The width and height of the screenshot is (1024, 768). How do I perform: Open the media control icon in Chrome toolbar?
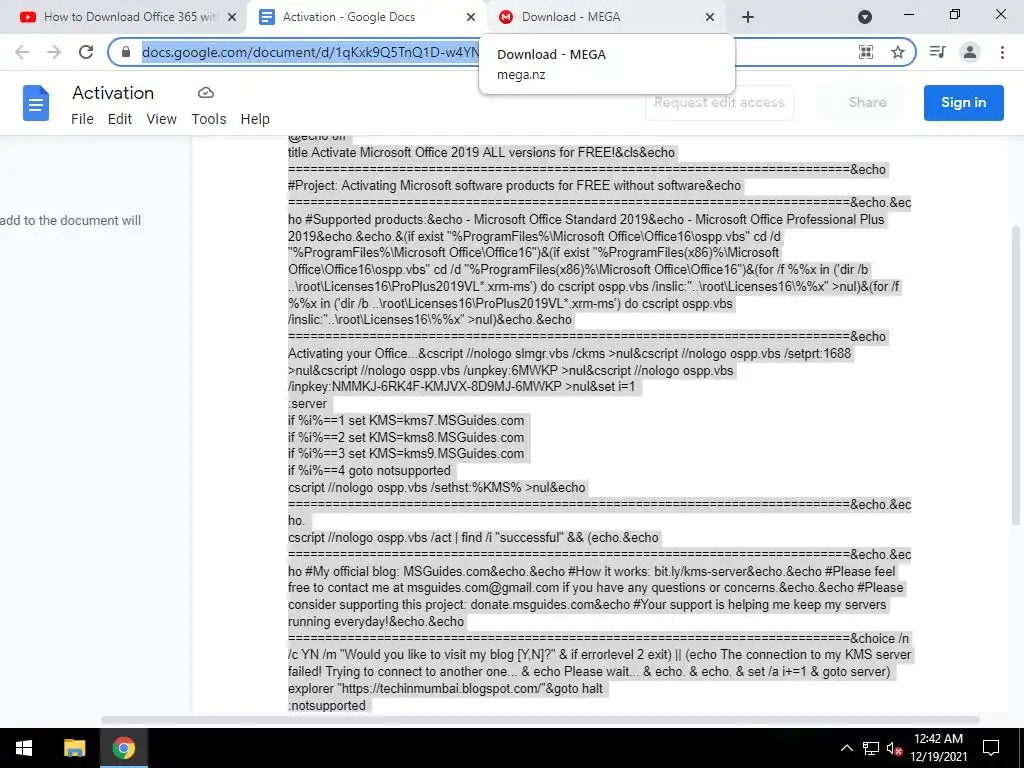click(x=938, y=52)
